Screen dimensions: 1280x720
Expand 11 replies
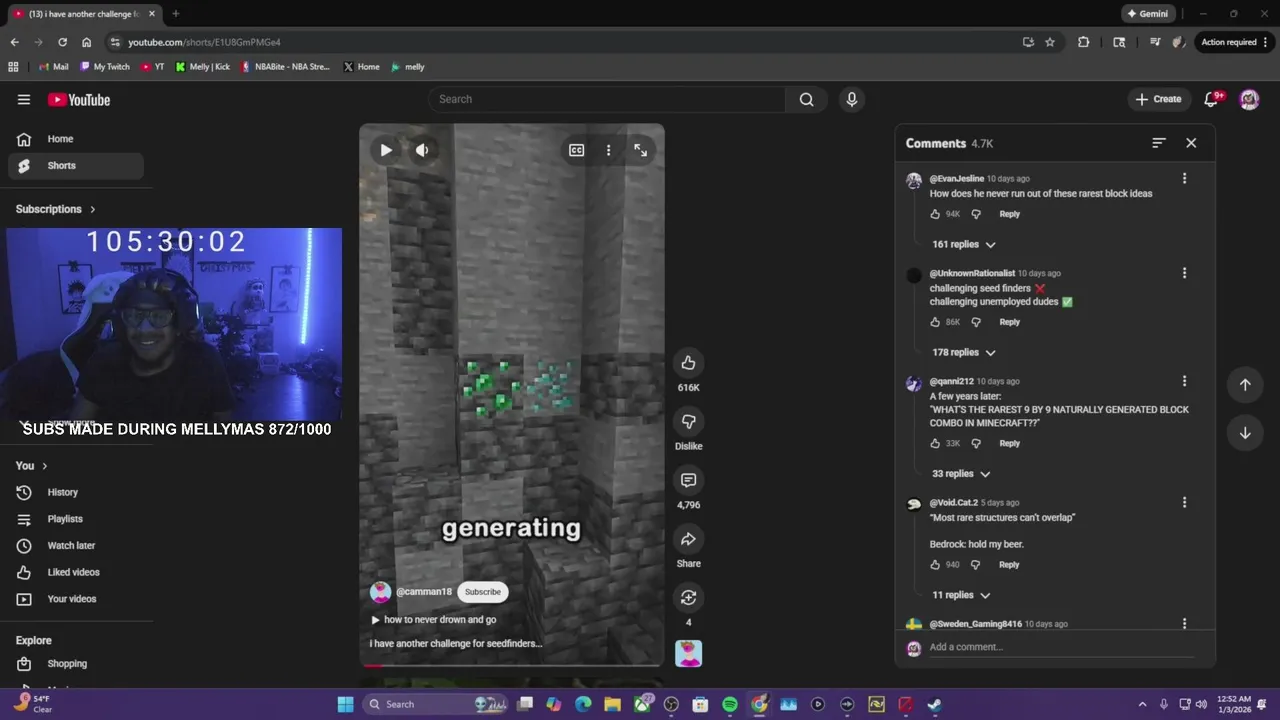click(961, 595)
